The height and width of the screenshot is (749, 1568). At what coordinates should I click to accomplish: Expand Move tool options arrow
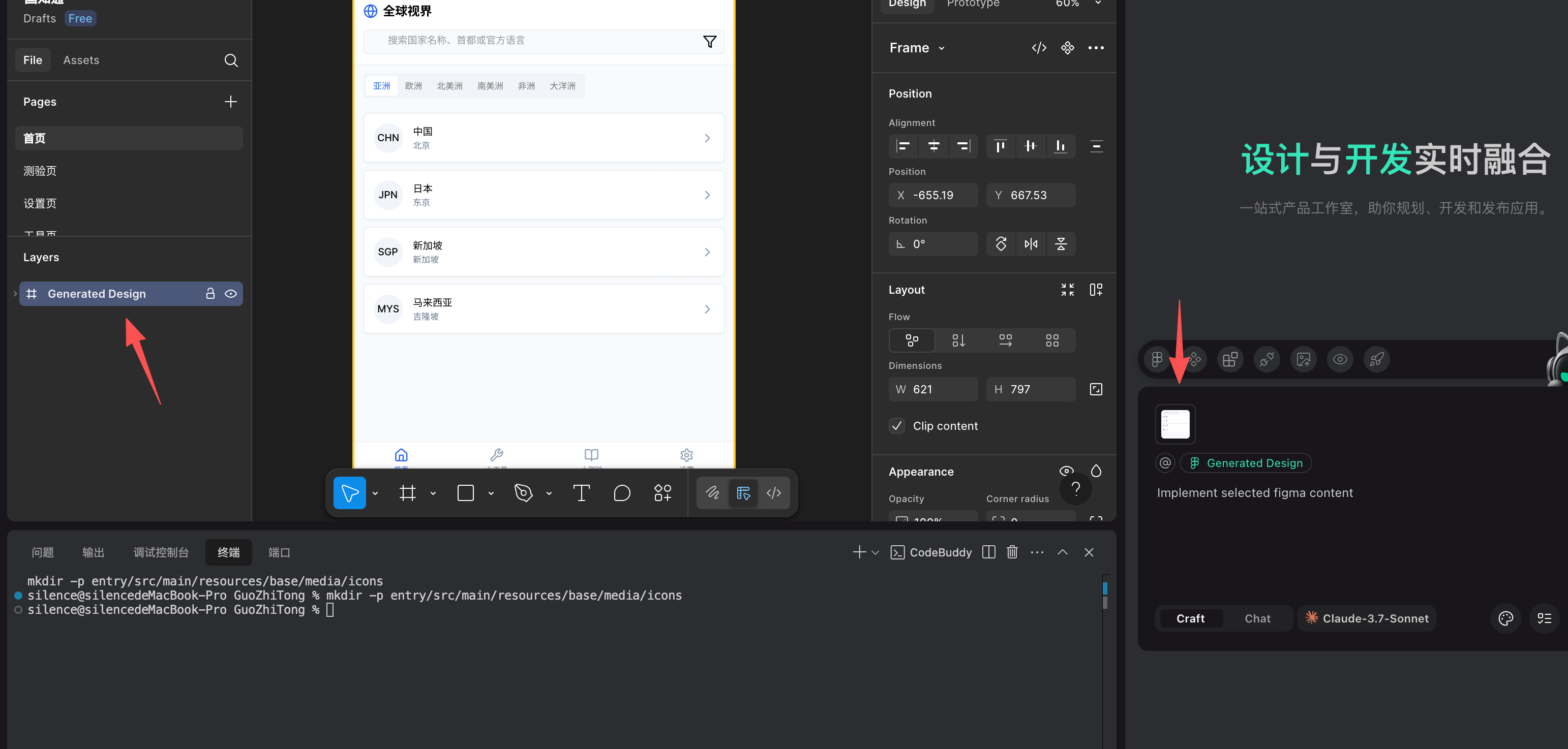coord(375,493)
